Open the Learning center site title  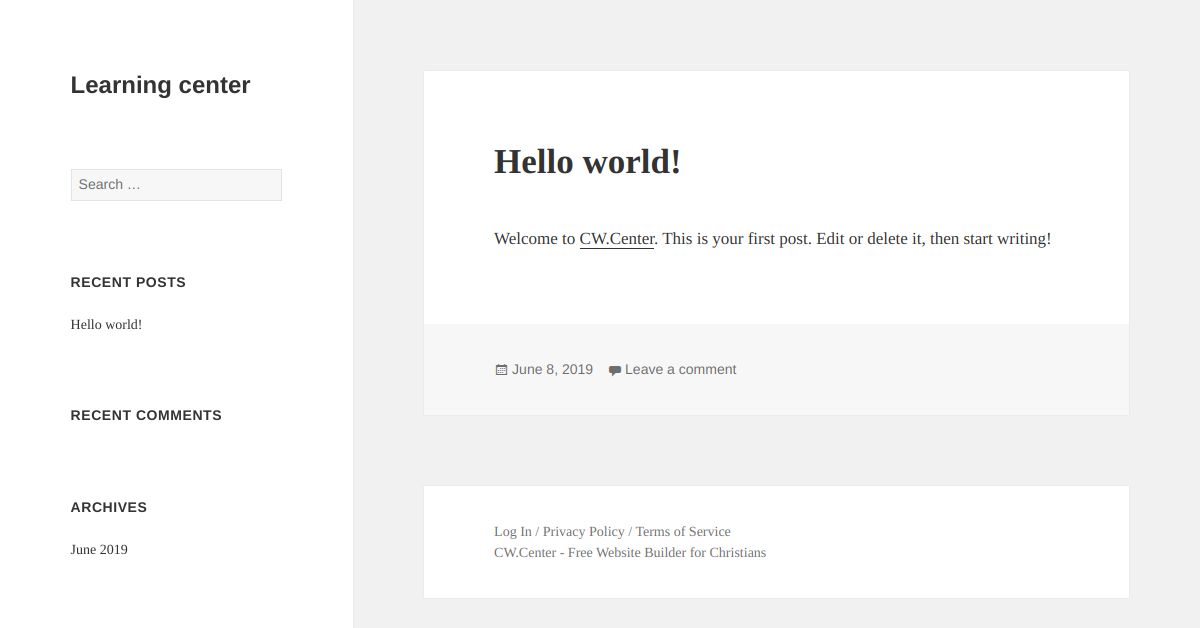(160, 85)
